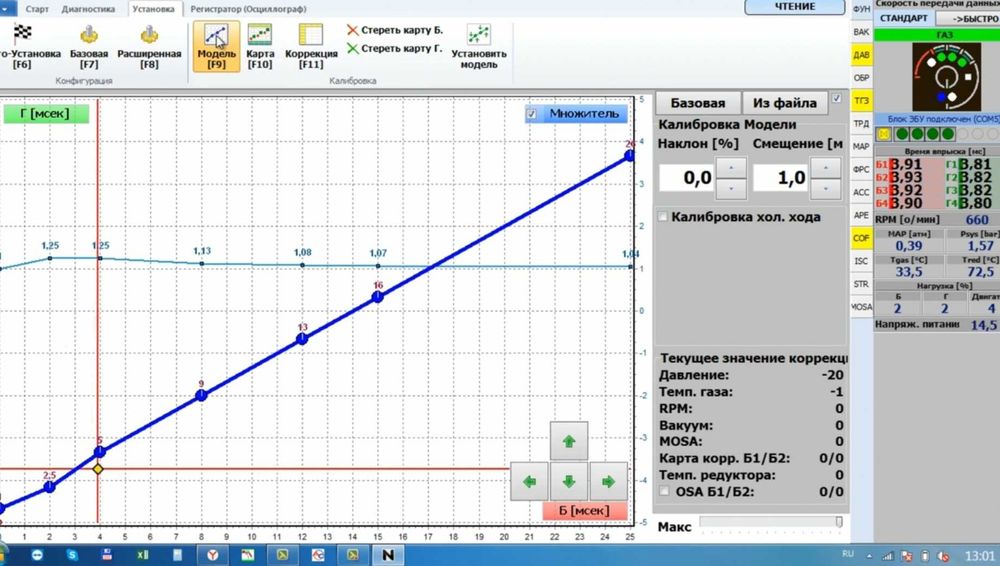Screen dimensions: 1000x566
Task: Click the Наклон [%] value field
Action: [x=687, y=178]
